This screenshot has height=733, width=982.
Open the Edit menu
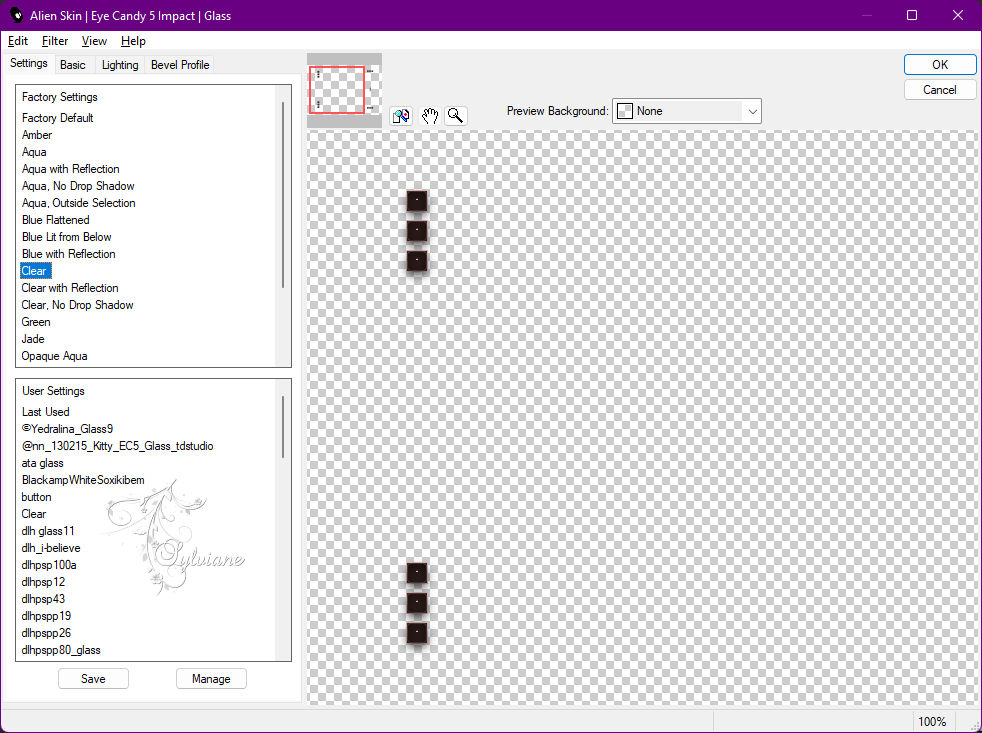(x=18, y=41)
